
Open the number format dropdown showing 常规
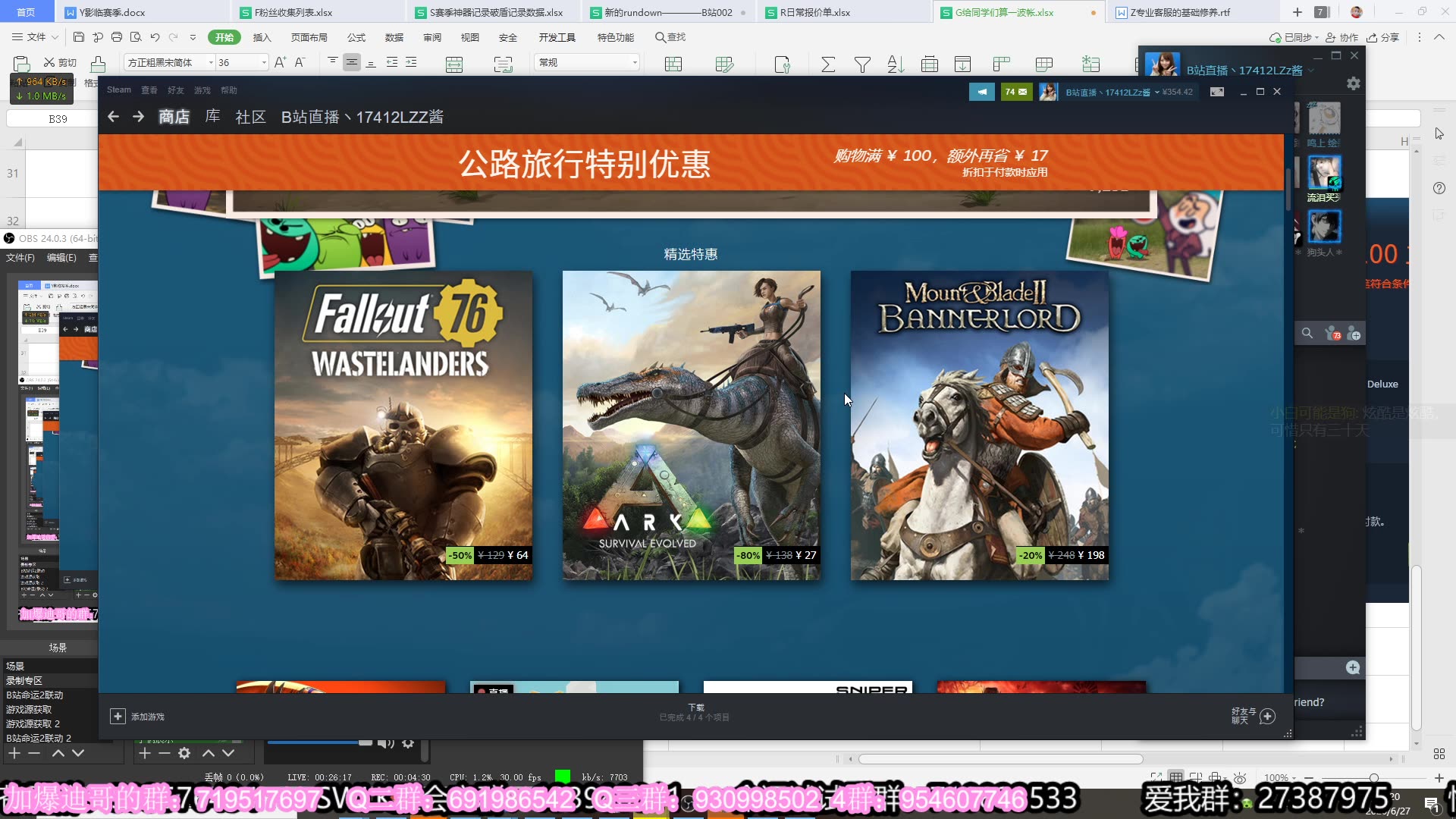tap(634, 62)
